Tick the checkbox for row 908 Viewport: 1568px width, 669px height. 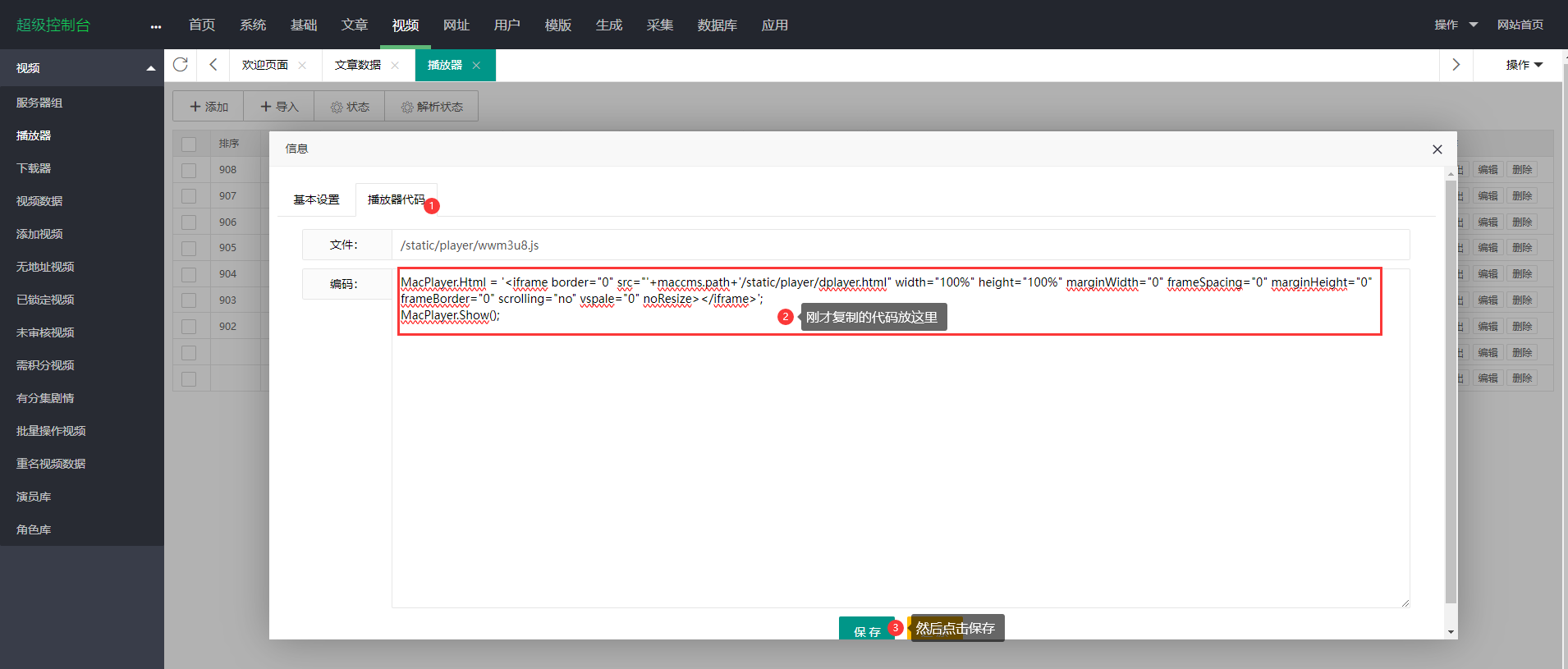click(x=189, y=170)
